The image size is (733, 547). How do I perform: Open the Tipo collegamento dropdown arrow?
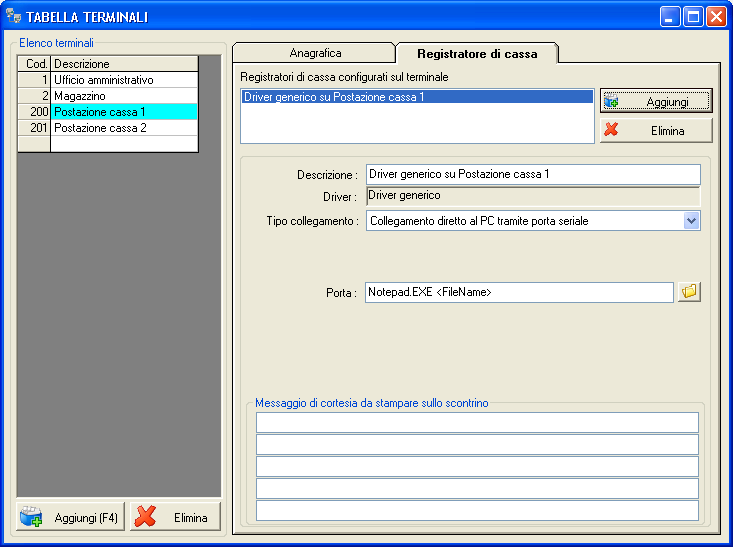691,221
